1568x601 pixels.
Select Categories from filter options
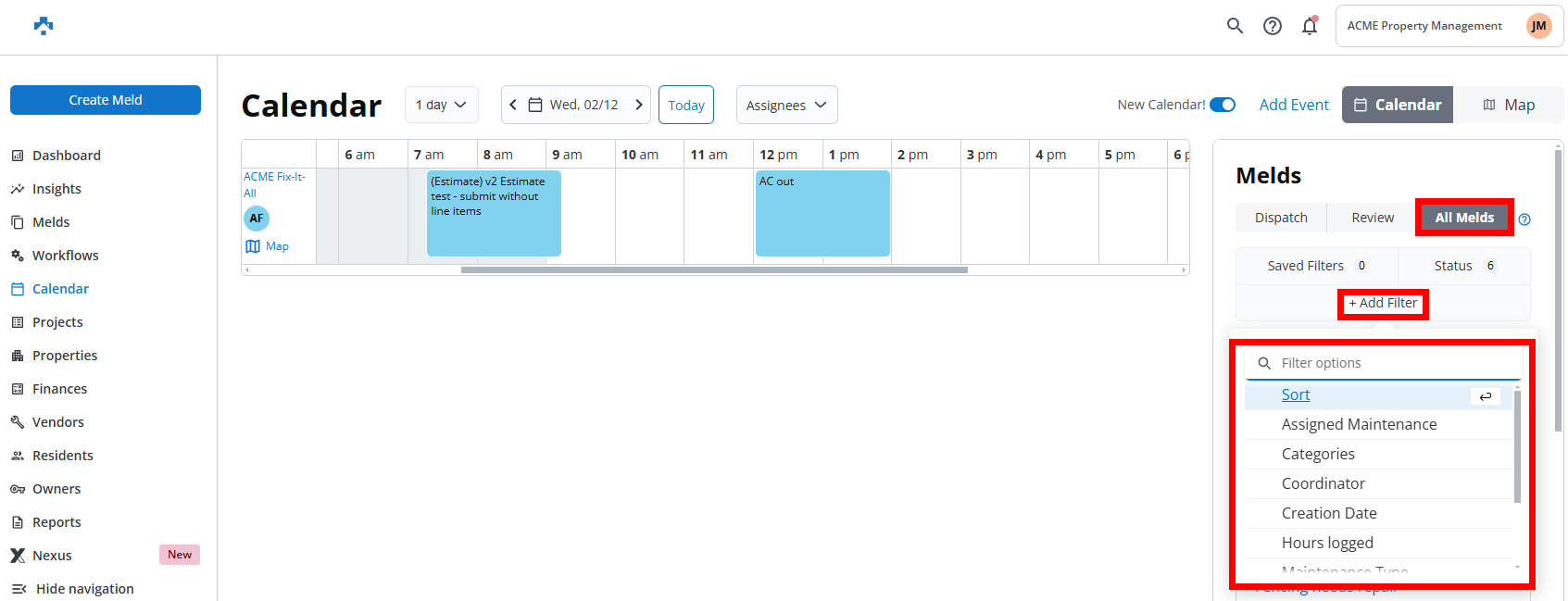pos(1318,454)
